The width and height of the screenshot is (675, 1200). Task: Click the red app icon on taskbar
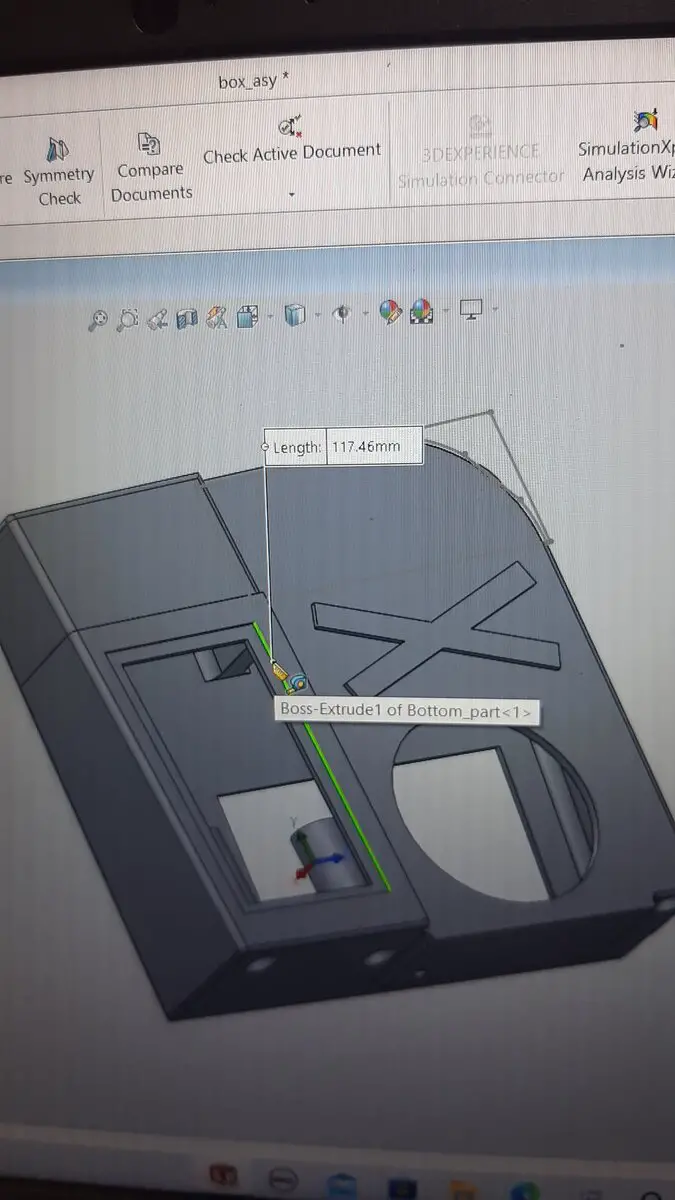click(x=222, y=1177)
